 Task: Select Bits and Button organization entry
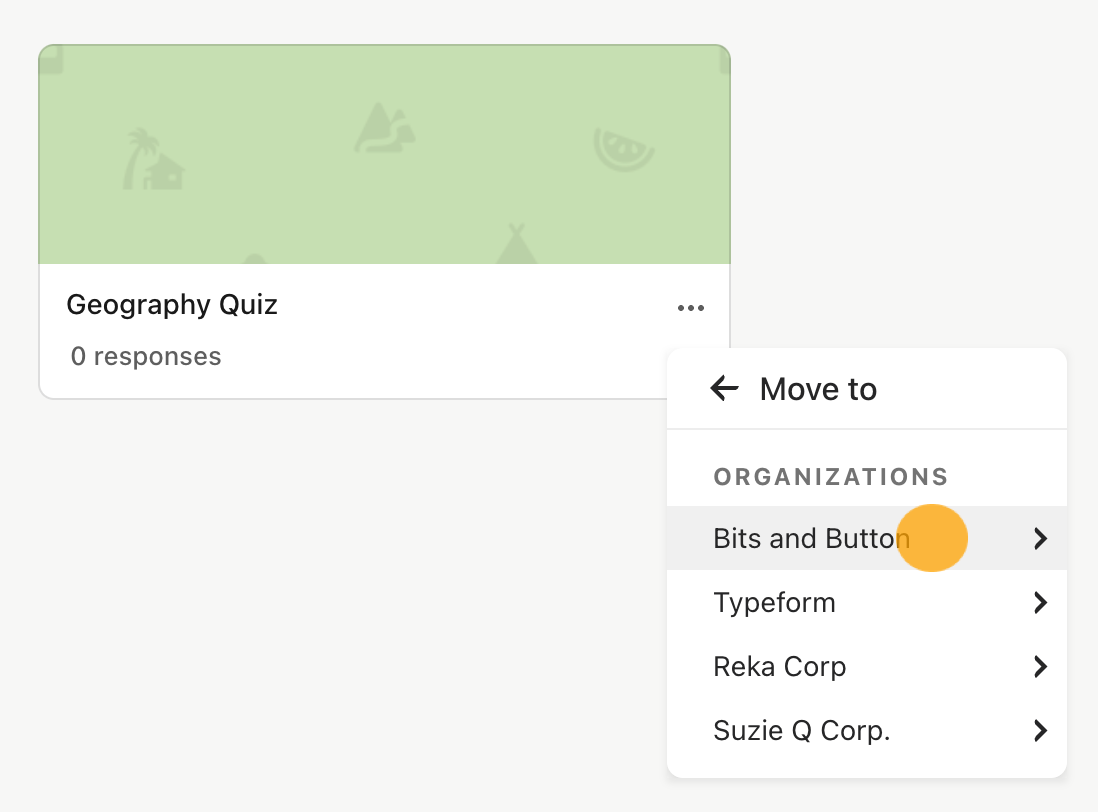[867, 538]
